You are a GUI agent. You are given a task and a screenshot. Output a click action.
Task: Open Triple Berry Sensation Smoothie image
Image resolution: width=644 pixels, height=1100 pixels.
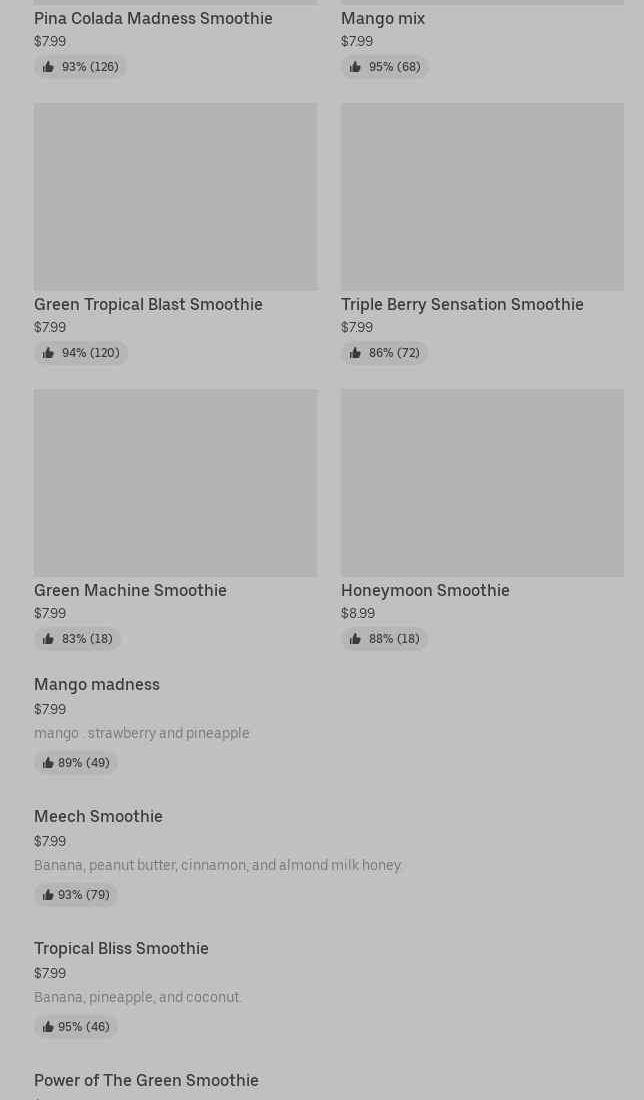tap(482, 197)
